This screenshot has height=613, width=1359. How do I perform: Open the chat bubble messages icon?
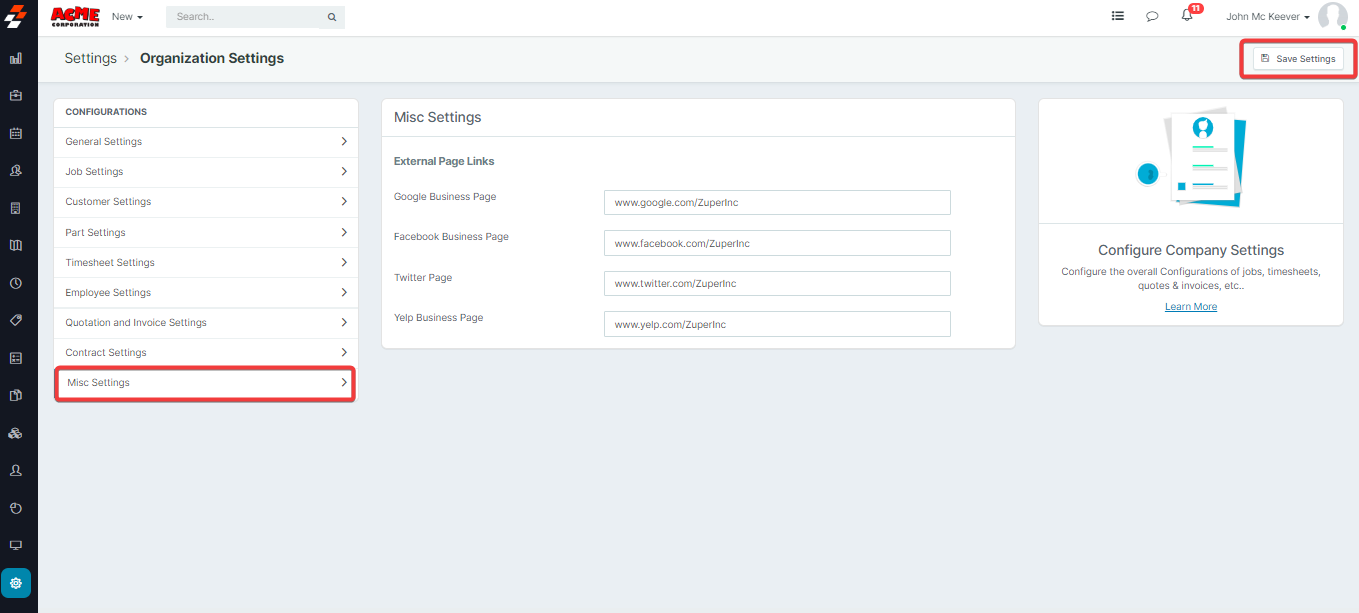pos(1152,16)
